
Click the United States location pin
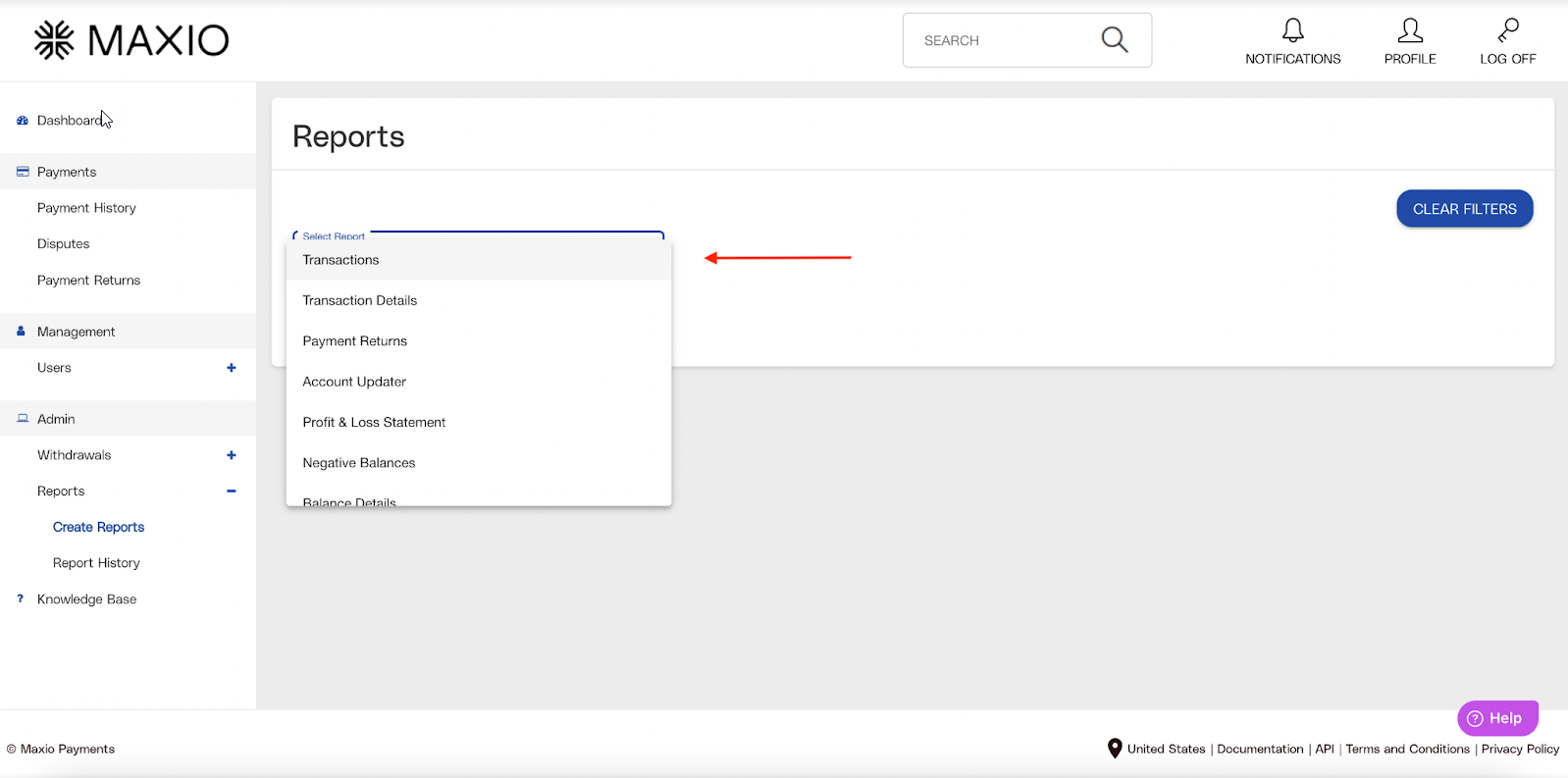[x=1115, y=749]
